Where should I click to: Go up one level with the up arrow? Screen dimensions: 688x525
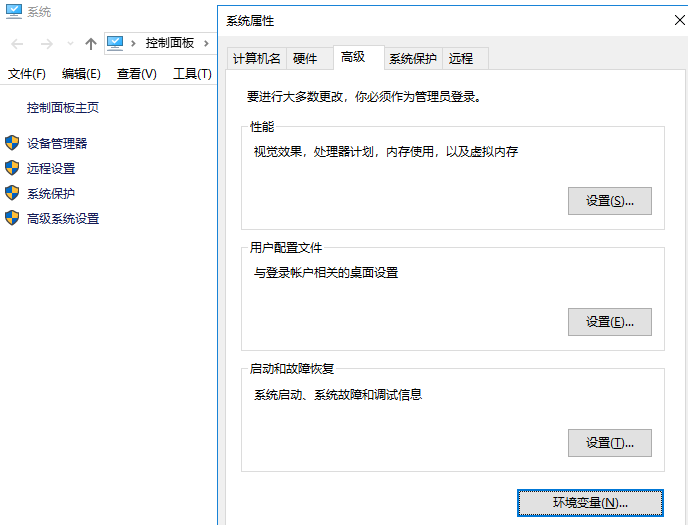(x=91, y=43)
